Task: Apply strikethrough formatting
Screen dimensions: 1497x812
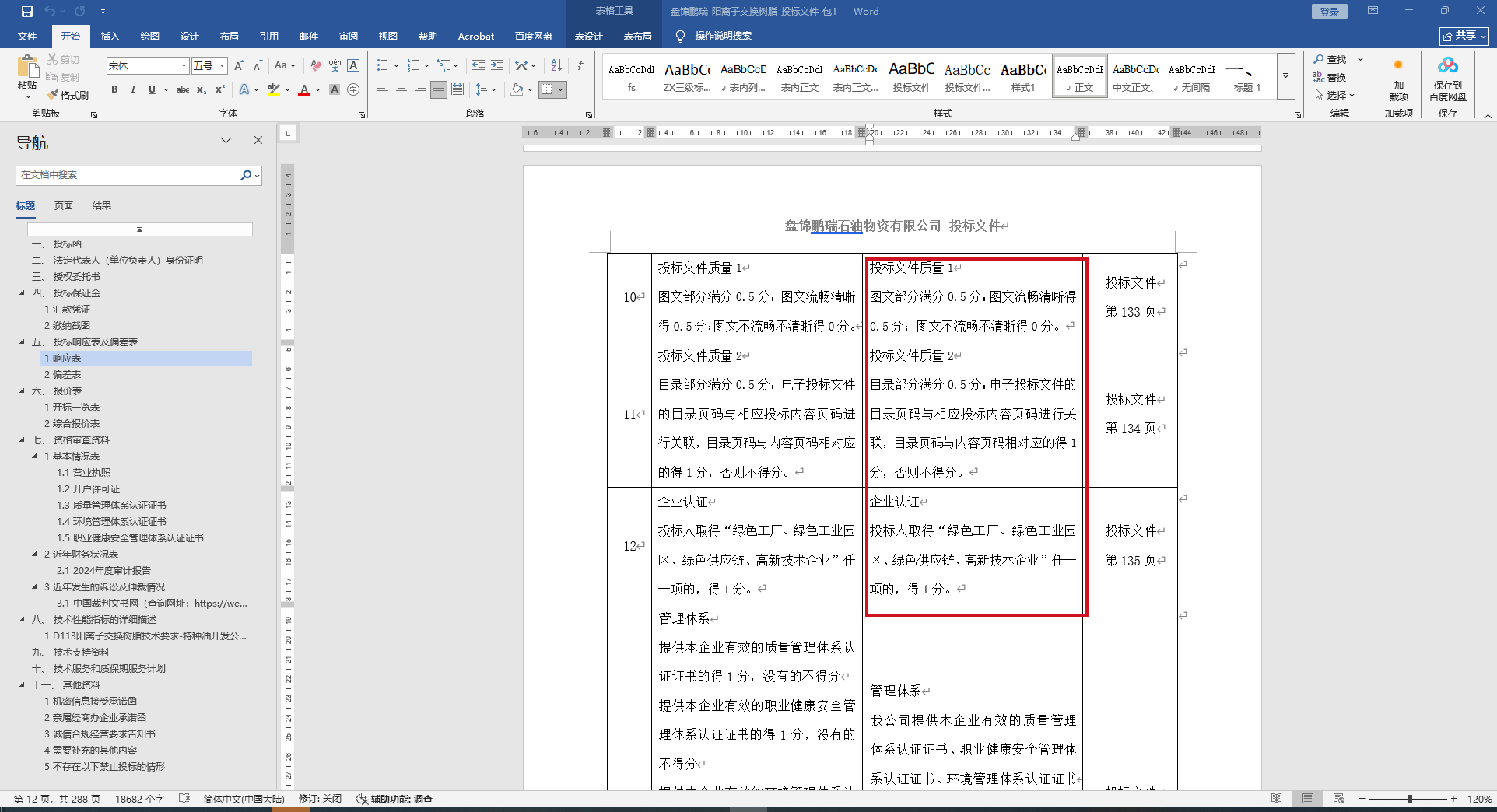Action: [x=183, y=90]
